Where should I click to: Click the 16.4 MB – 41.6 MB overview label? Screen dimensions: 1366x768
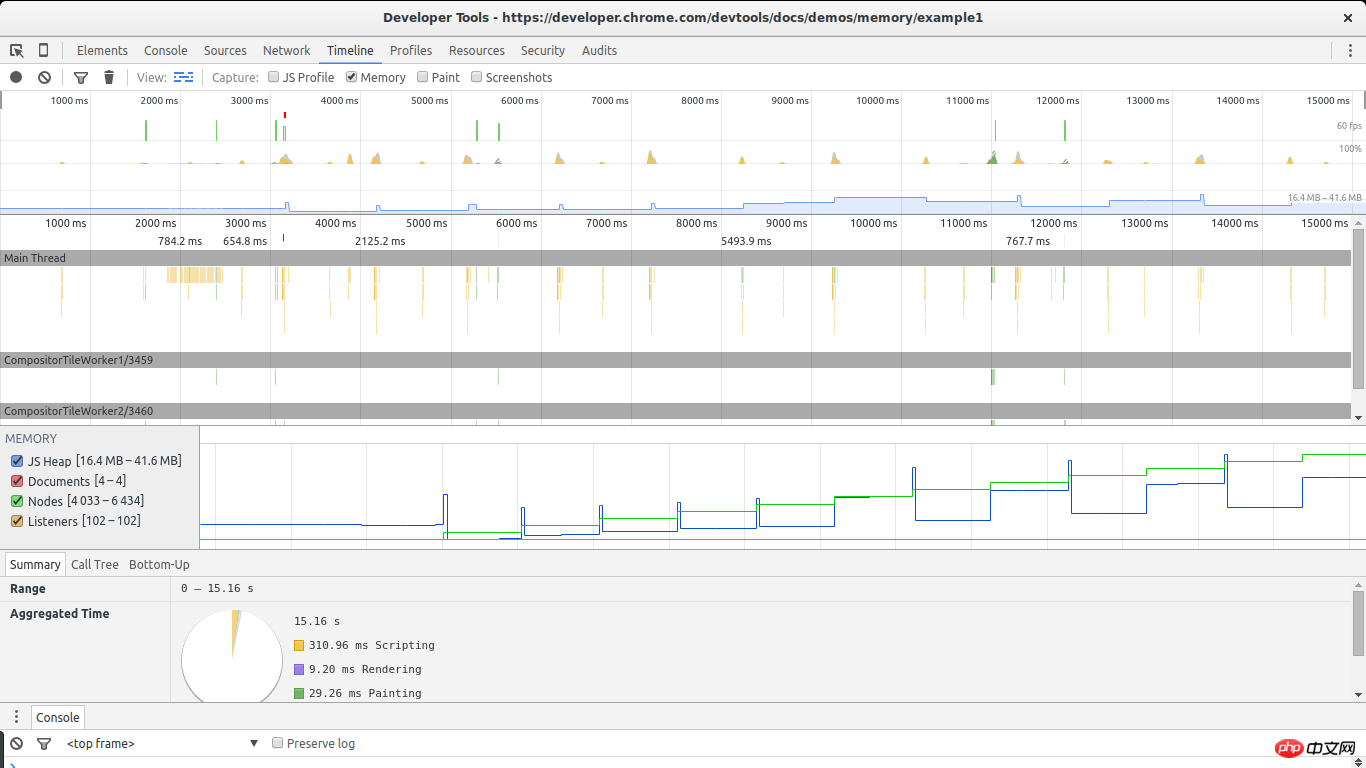(1325, 198)
